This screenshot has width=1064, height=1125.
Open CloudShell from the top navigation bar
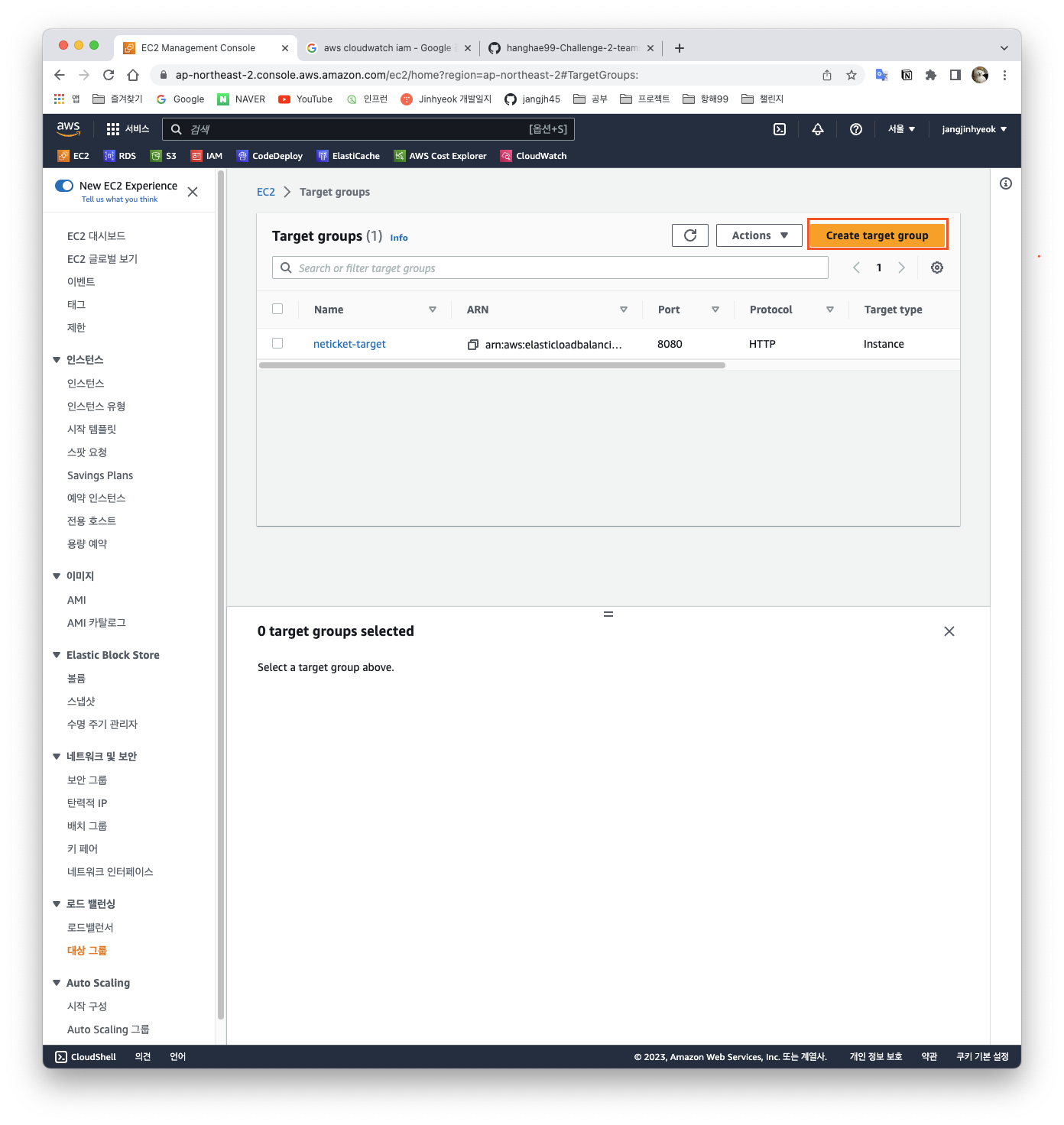[780, 129]
